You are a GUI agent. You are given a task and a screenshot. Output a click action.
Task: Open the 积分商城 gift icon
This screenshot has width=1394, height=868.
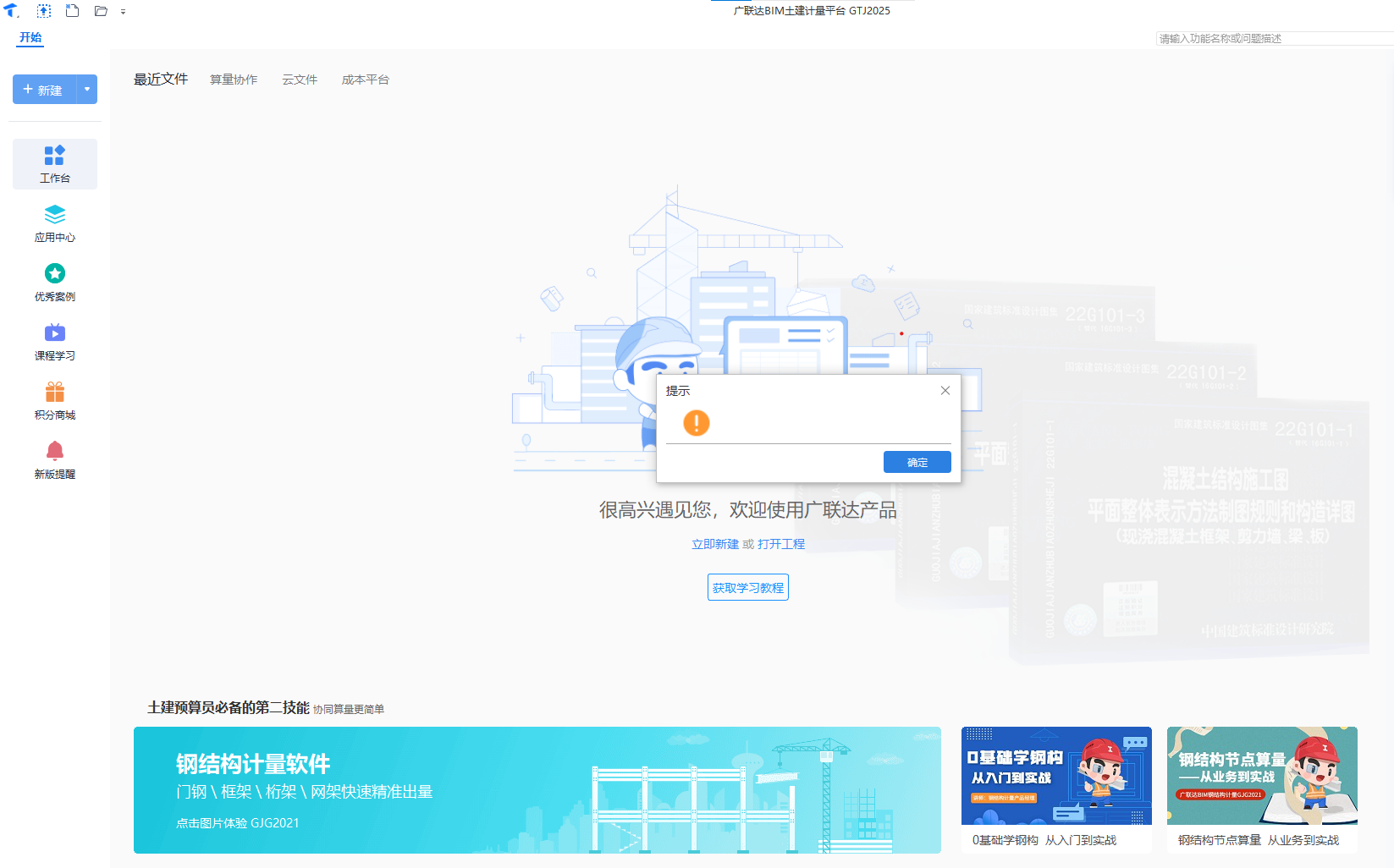point(55,392)
